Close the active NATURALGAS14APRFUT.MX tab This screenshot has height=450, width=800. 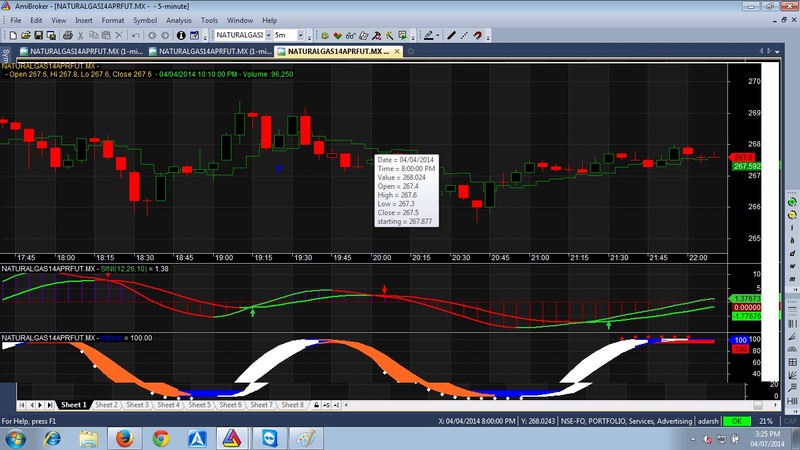point(397,51)
